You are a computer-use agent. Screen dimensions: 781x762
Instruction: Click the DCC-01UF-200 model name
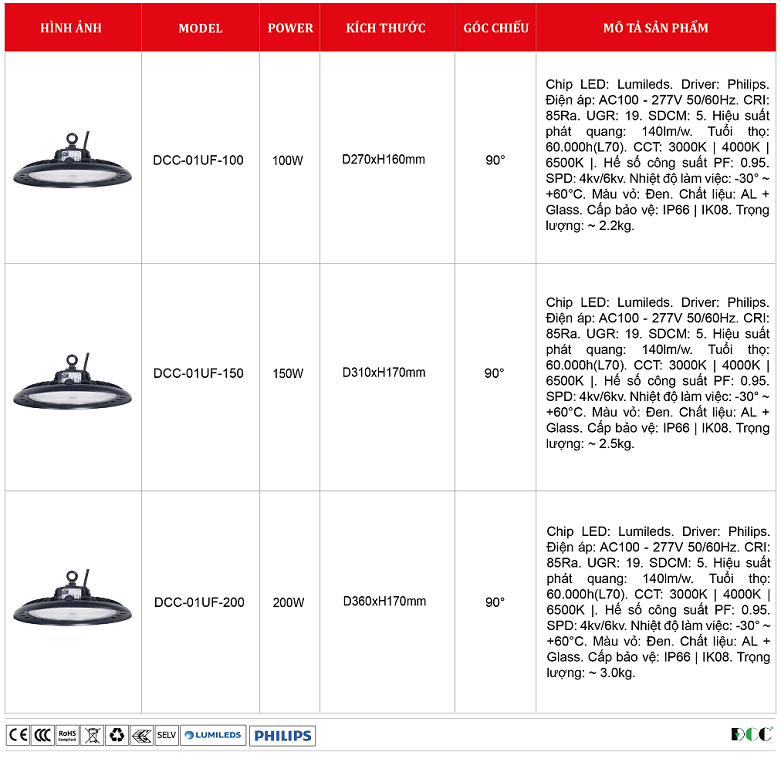tap(198, 603)
